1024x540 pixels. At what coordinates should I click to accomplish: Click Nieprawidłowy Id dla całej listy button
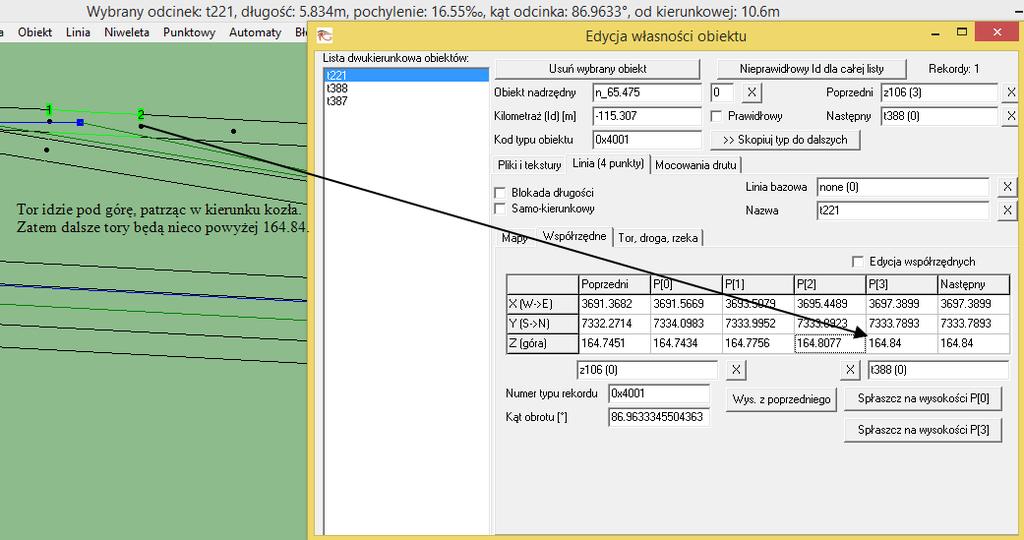[x=811, y=69]
